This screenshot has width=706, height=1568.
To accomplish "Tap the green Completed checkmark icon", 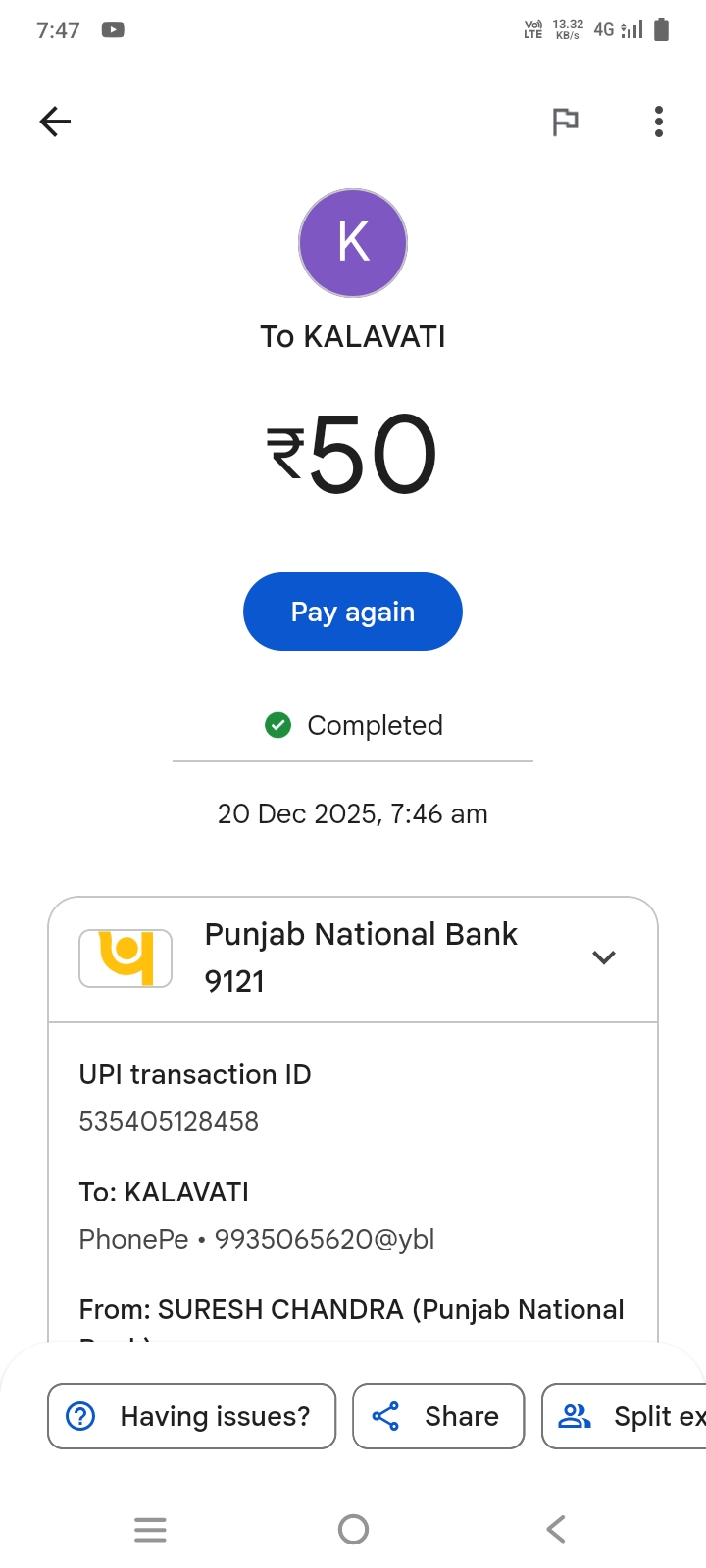I will point(278,725).
